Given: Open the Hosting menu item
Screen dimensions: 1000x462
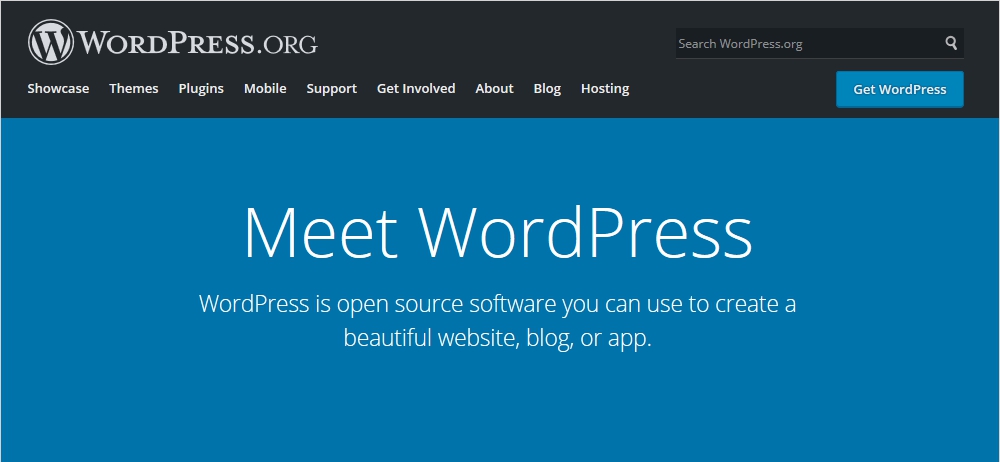Looking at the screenshot, I should [x=605, y=89].
